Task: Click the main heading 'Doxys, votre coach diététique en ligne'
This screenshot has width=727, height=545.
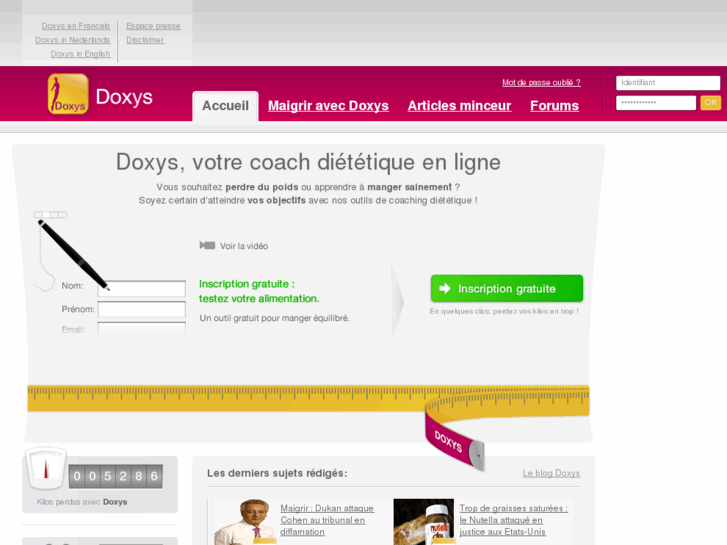Action: click(x=308, y=162)
